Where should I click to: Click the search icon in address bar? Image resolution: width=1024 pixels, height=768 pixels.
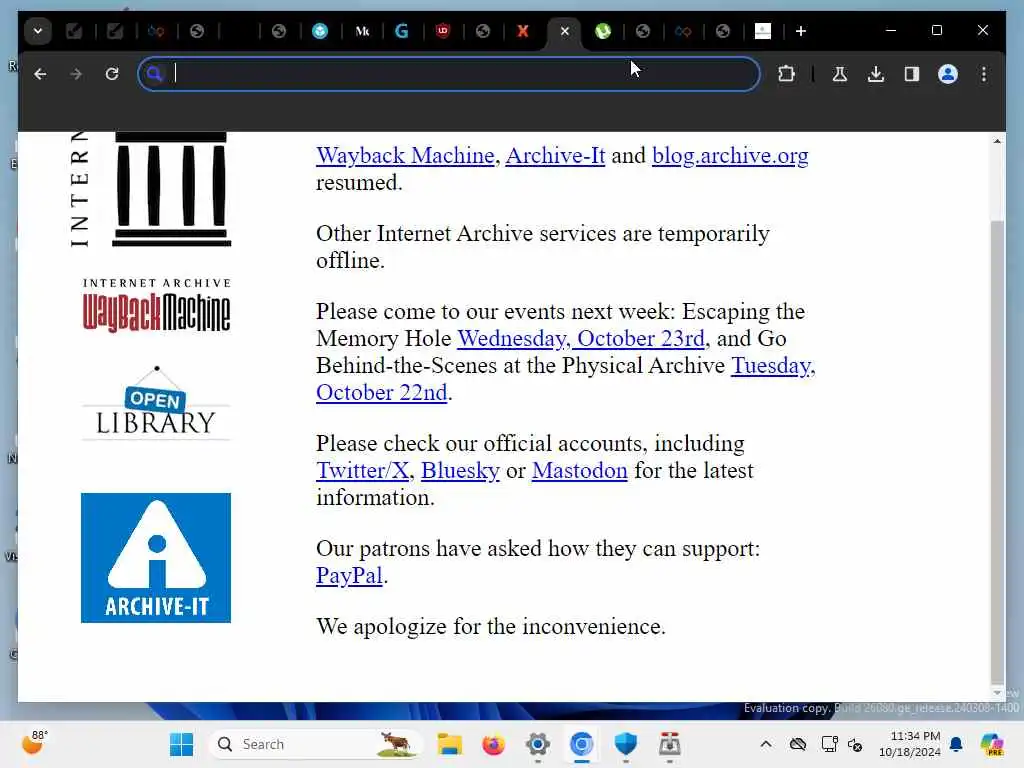tap(154, 74)
